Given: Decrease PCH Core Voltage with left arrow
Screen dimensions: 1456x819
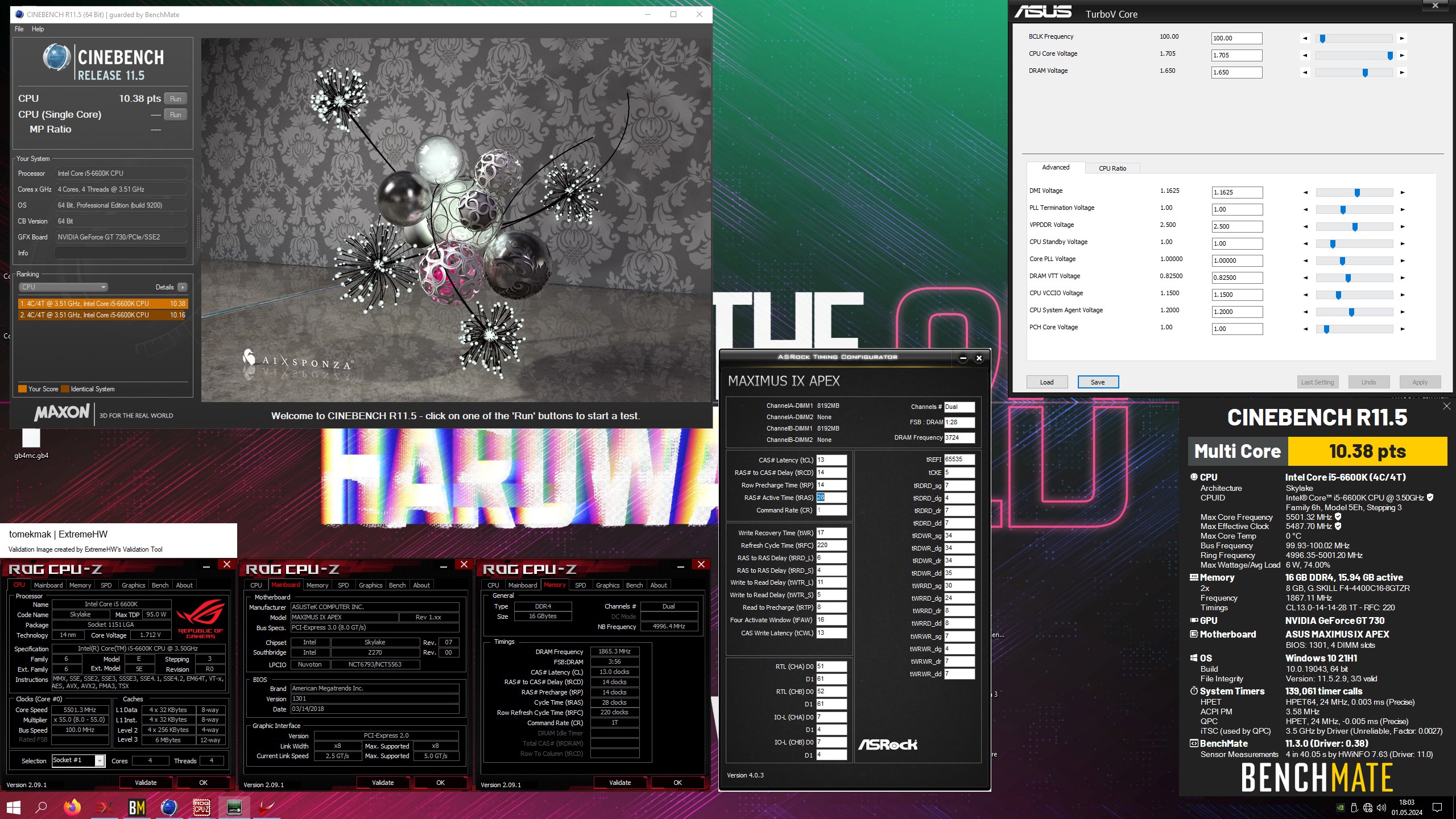Looking at the screenshot, I should (x=1305, y=329).
